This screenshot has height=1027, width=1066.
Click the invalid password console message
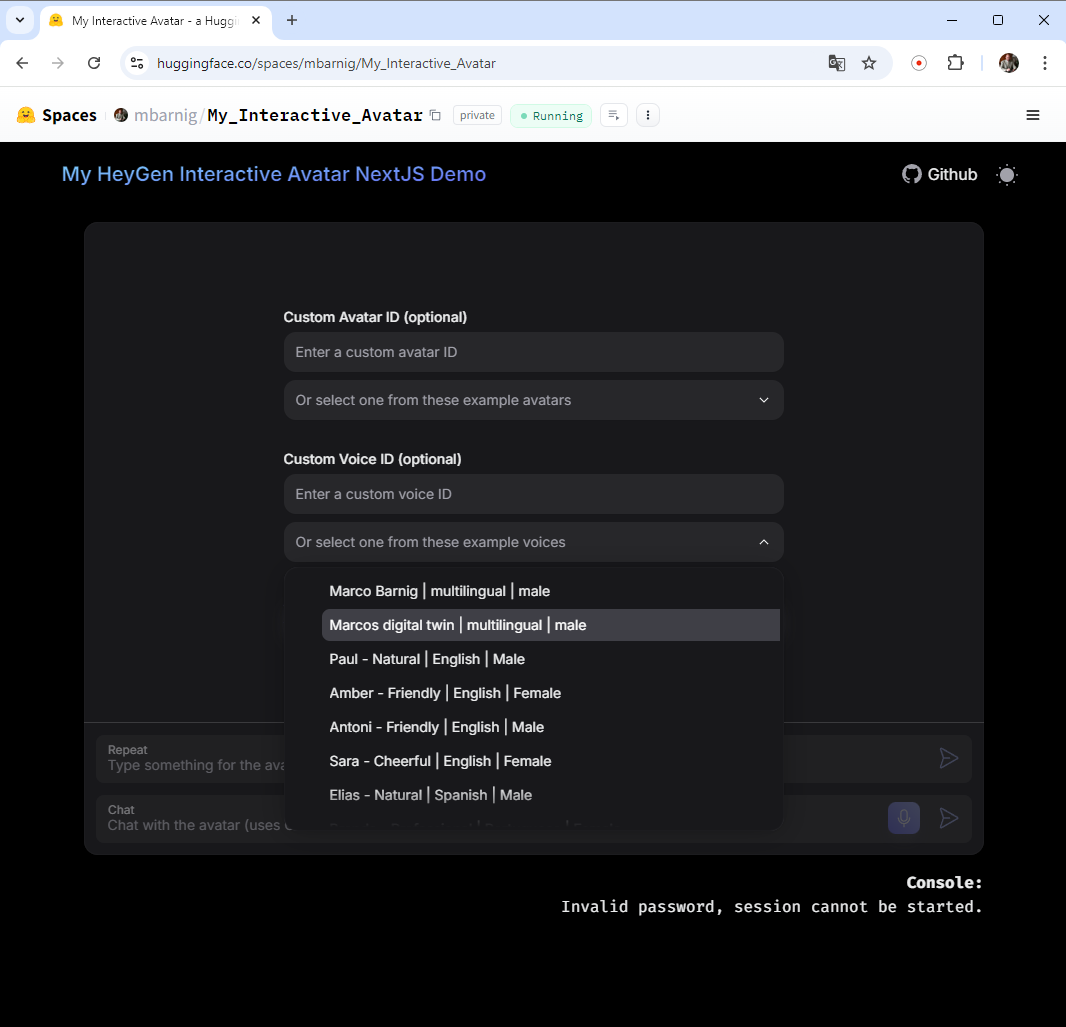[772, 907]
